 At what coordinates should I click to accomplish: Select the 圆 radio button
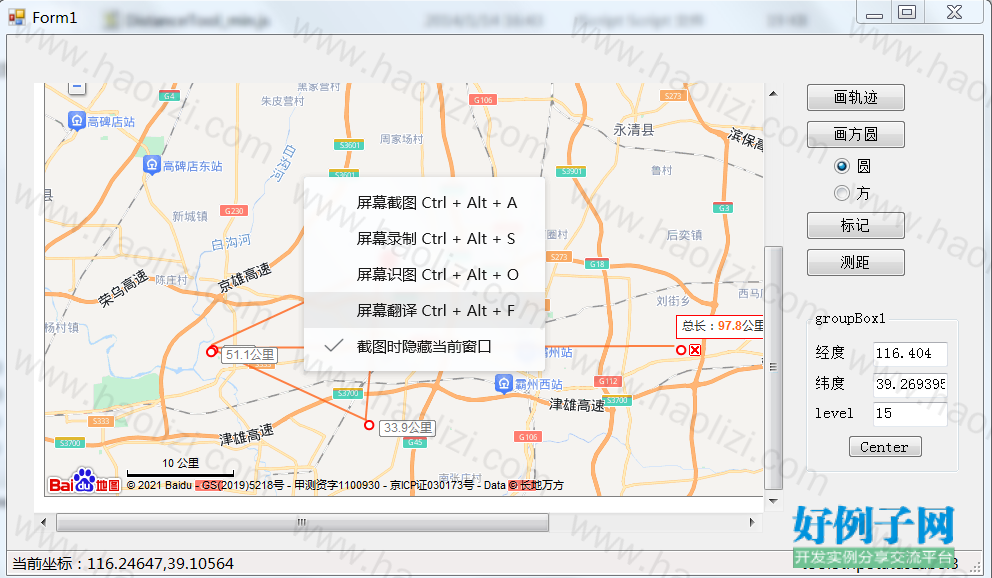click(841, 166)
